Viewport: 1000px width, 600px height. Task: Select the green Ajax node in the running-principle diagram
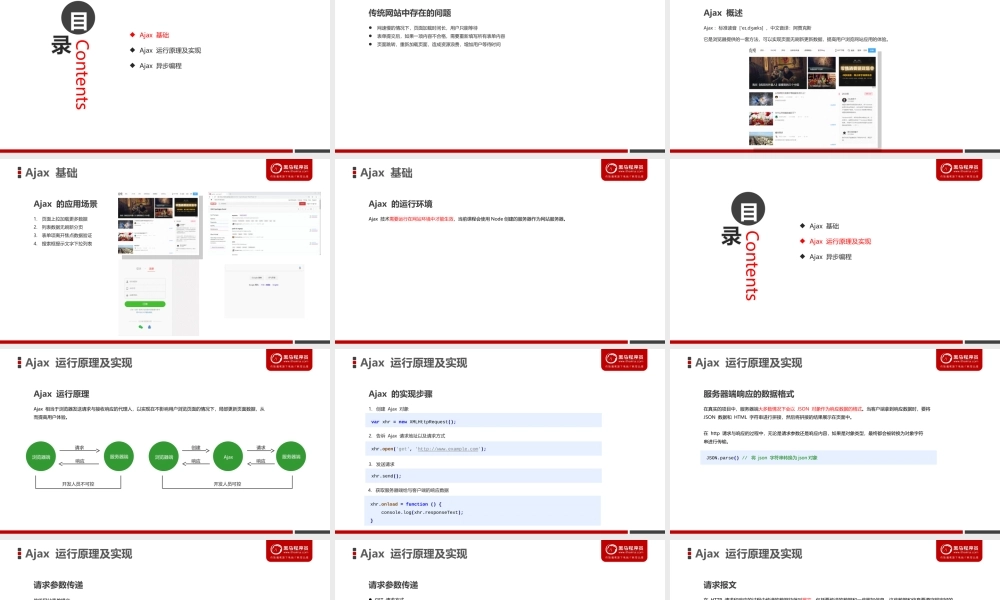226,456
